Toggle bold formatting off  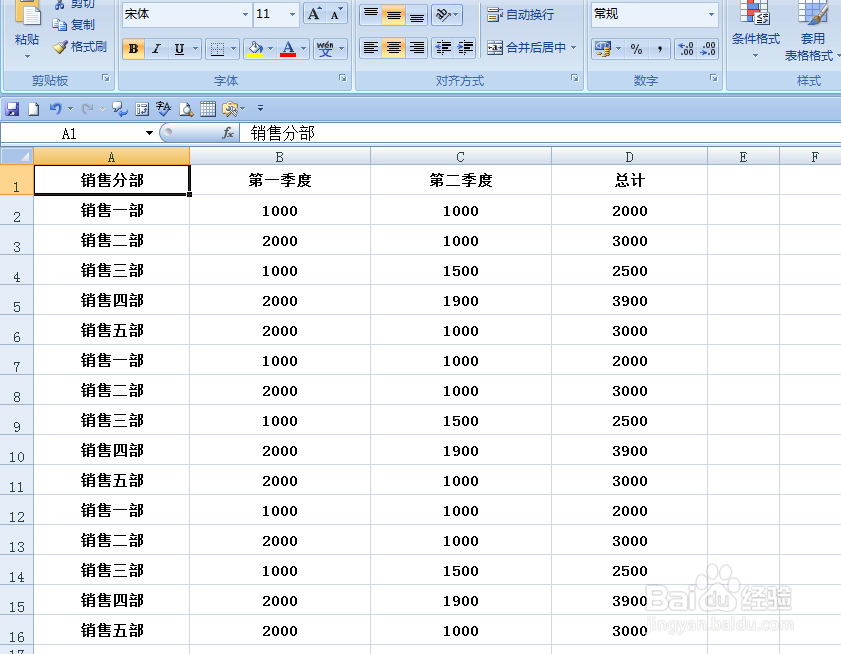coord(133,47)
